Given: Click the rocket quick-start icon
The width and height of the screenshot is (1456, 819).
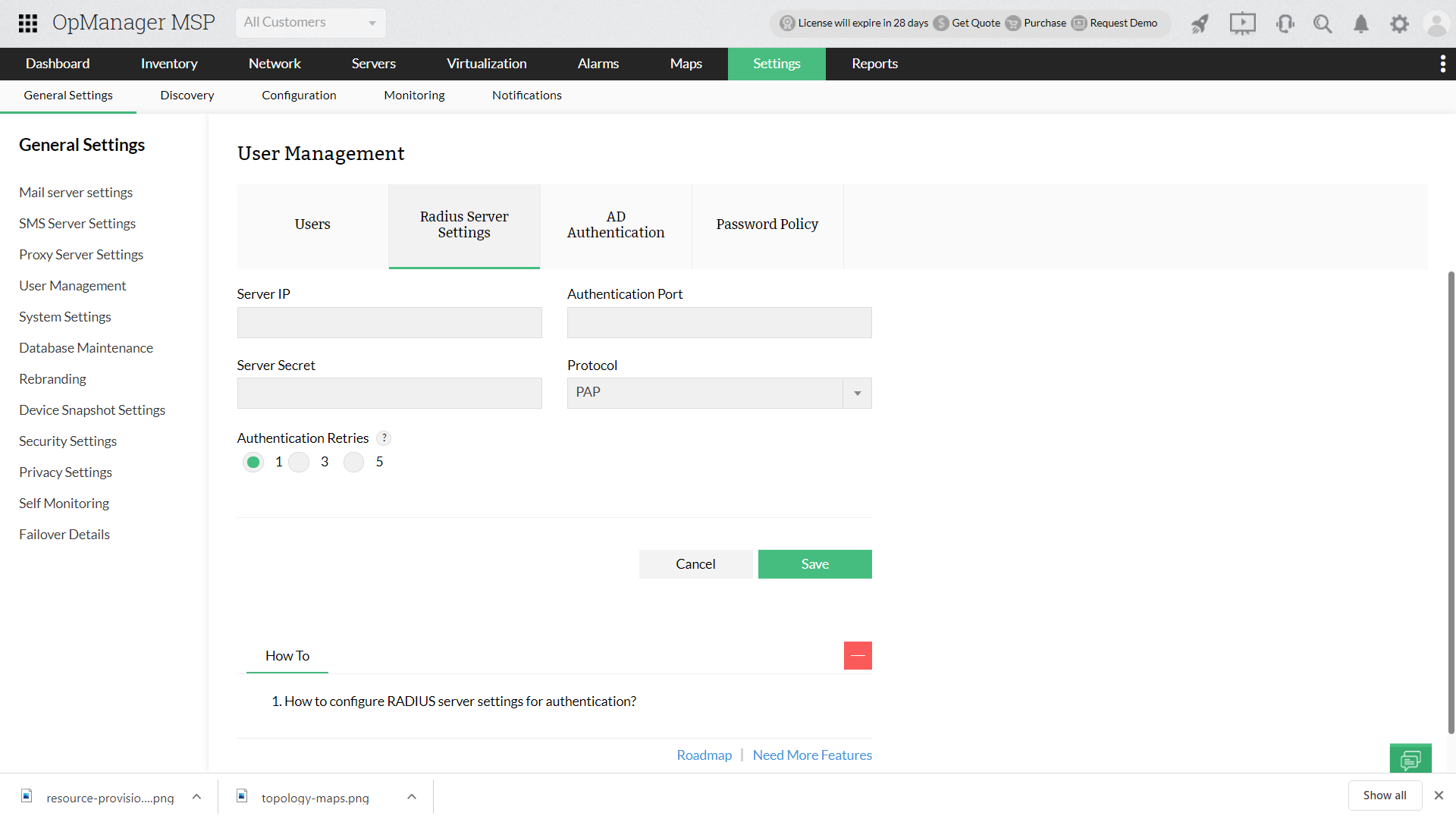Looking at the screenshot, I should 1200,24.
